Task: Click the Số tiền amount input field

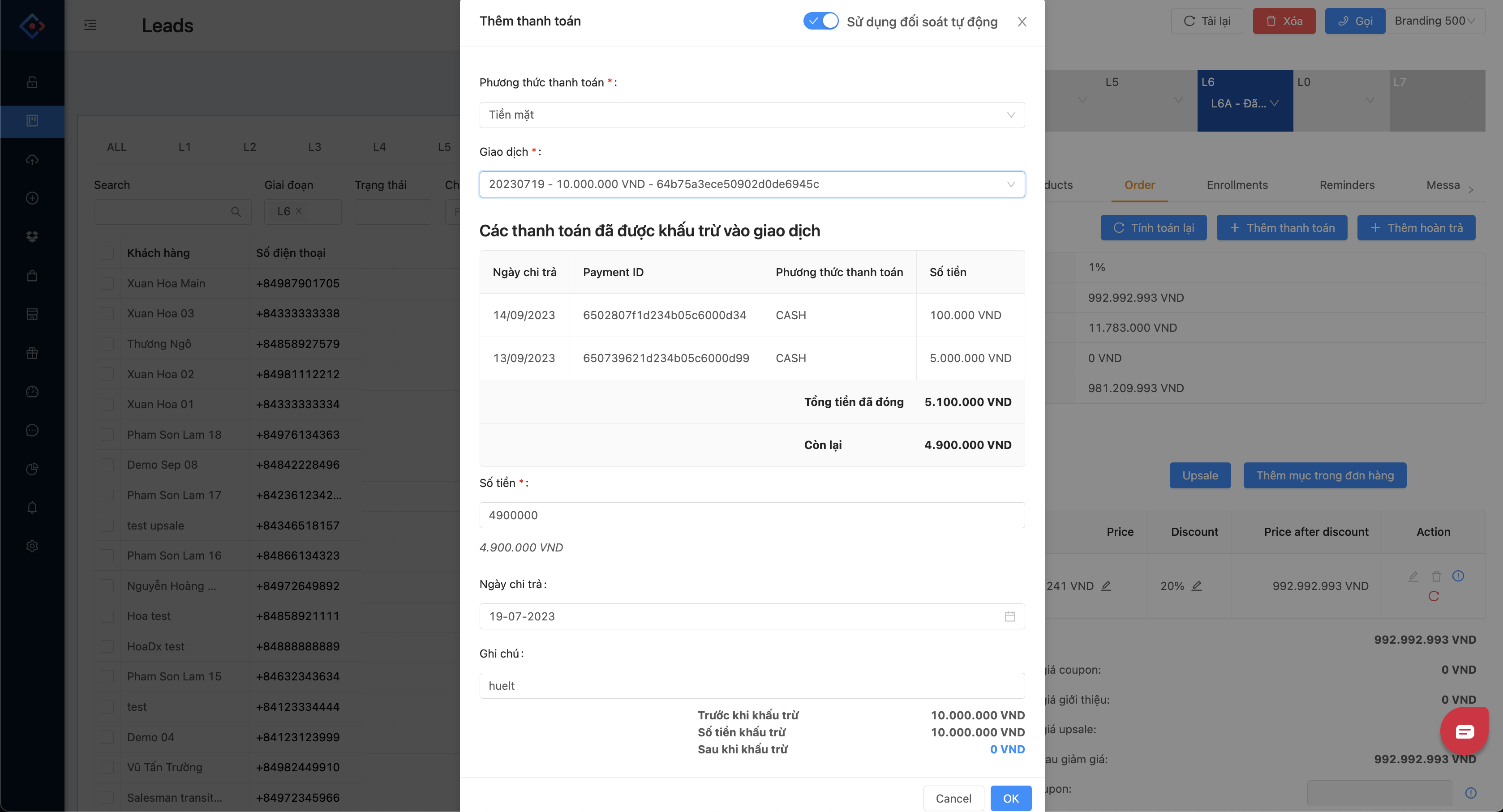Action: point(751,515)
